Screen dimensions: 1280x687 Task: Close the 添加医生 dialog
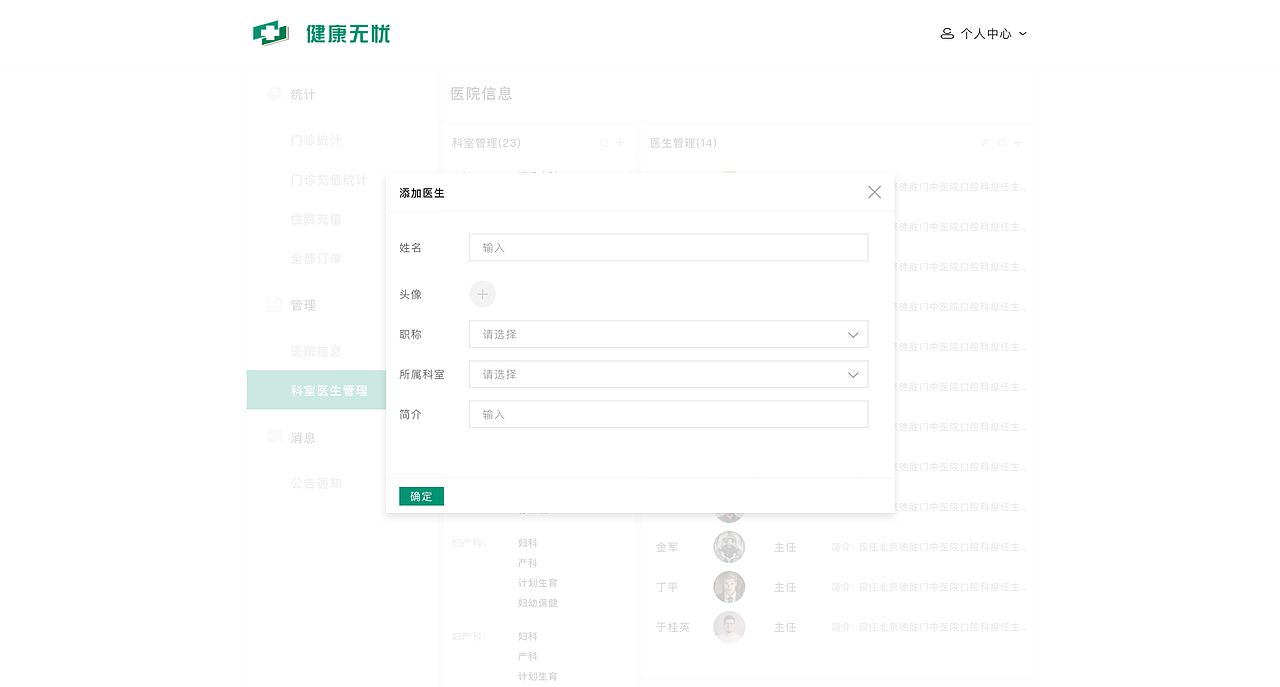tap(874, 192)
